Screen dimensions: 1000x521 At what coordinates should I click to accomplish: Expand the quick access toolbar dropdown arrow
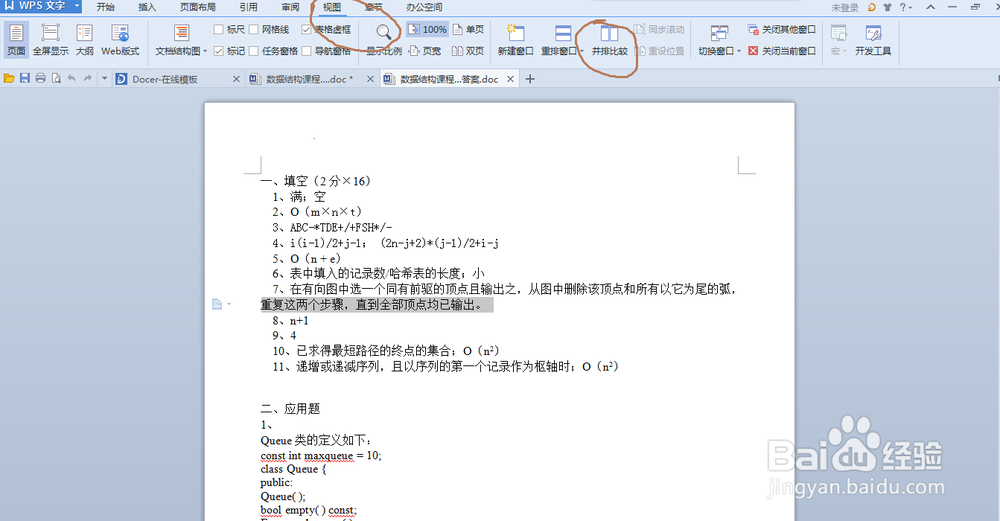104,78
